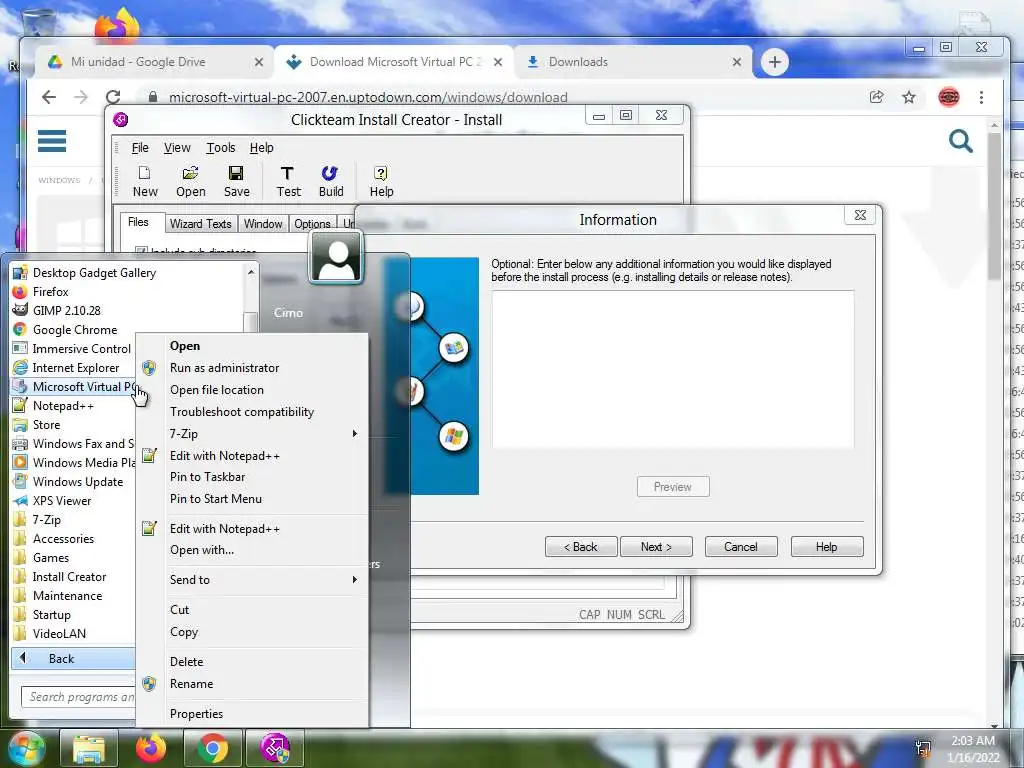Click the Search programs field in Start menu

pos(78,697)
